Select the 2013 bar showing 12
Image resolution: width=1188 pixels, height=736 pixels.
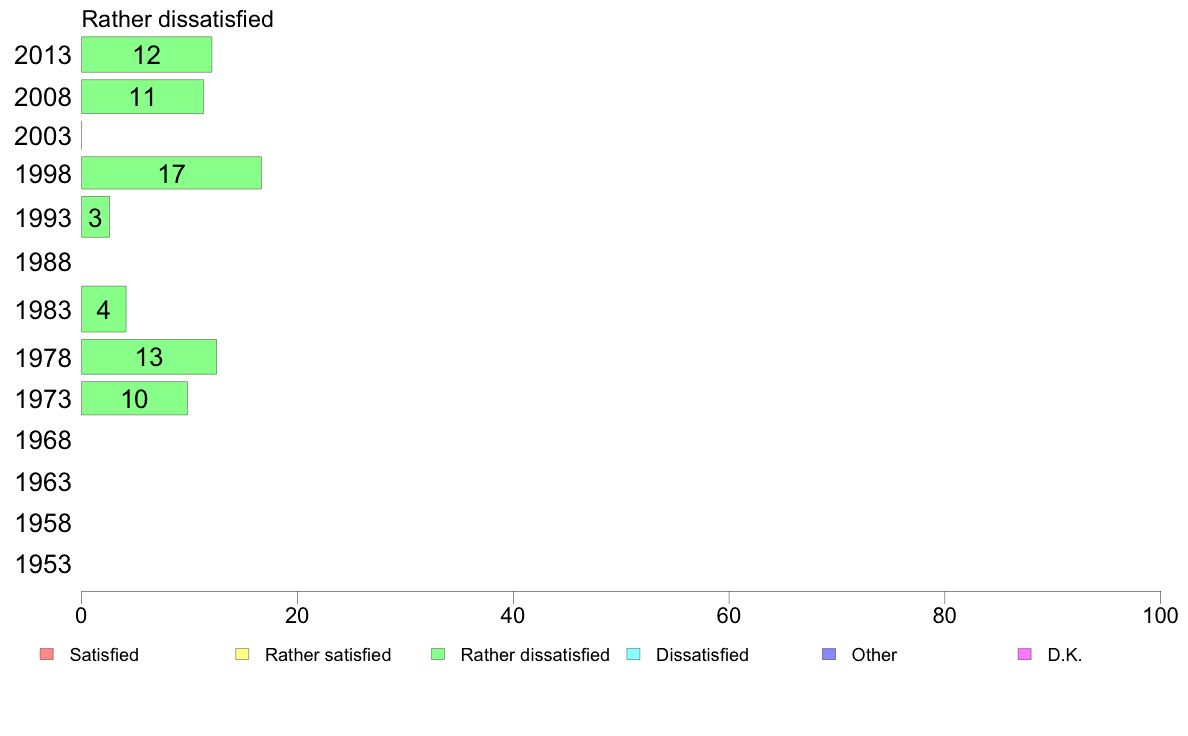(x=146, y=55)
